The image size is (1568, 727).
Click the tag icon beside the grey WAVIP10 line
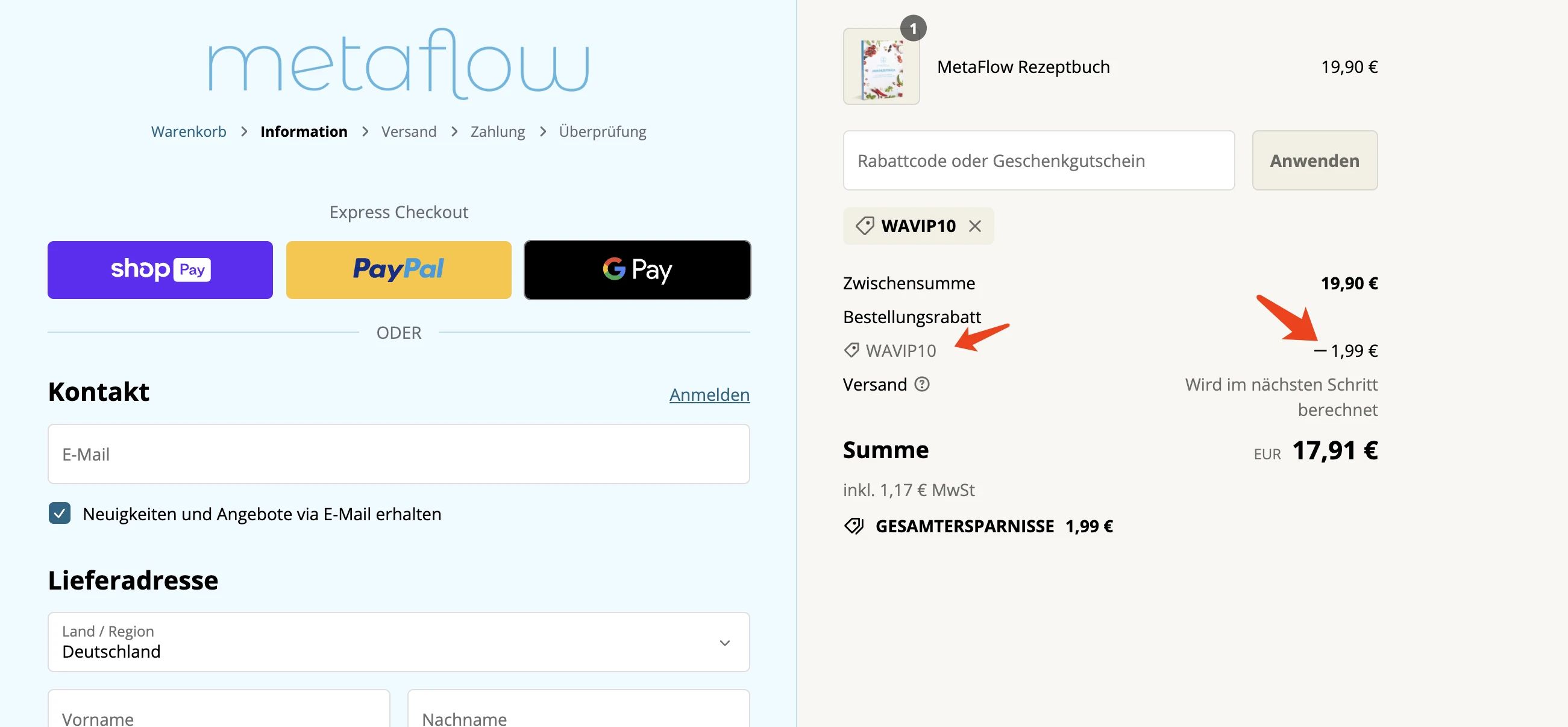pos(851,350)
